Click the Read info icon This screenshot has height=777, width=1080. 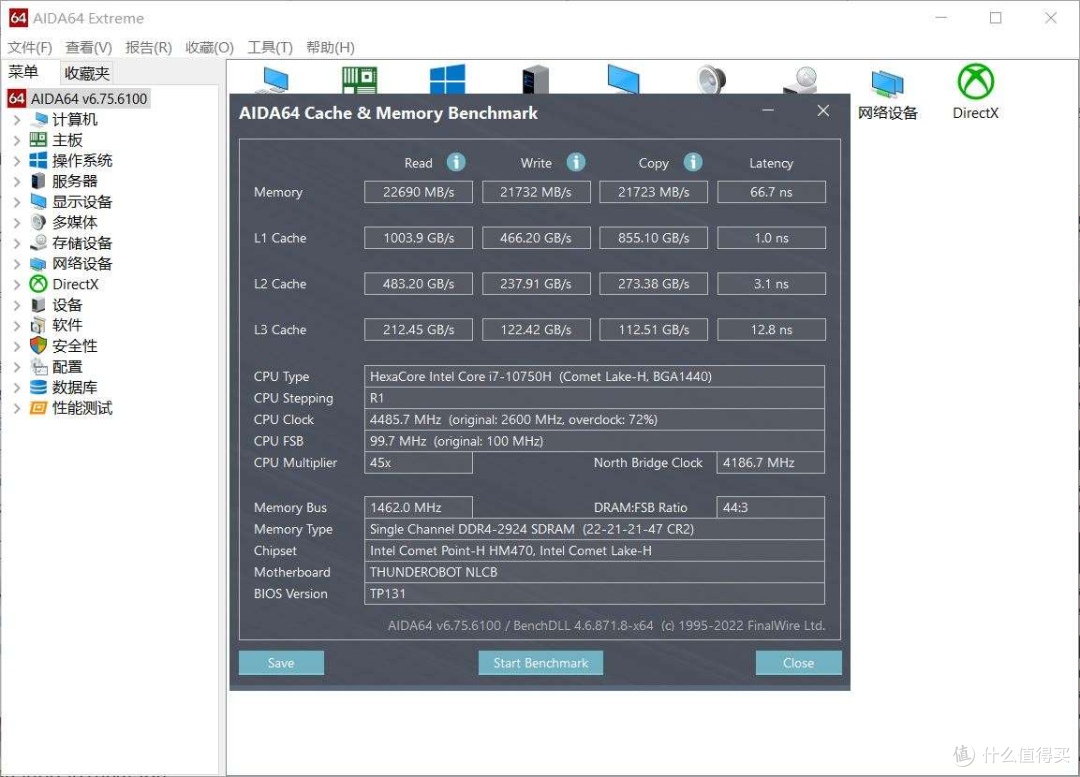click(456, 162)
